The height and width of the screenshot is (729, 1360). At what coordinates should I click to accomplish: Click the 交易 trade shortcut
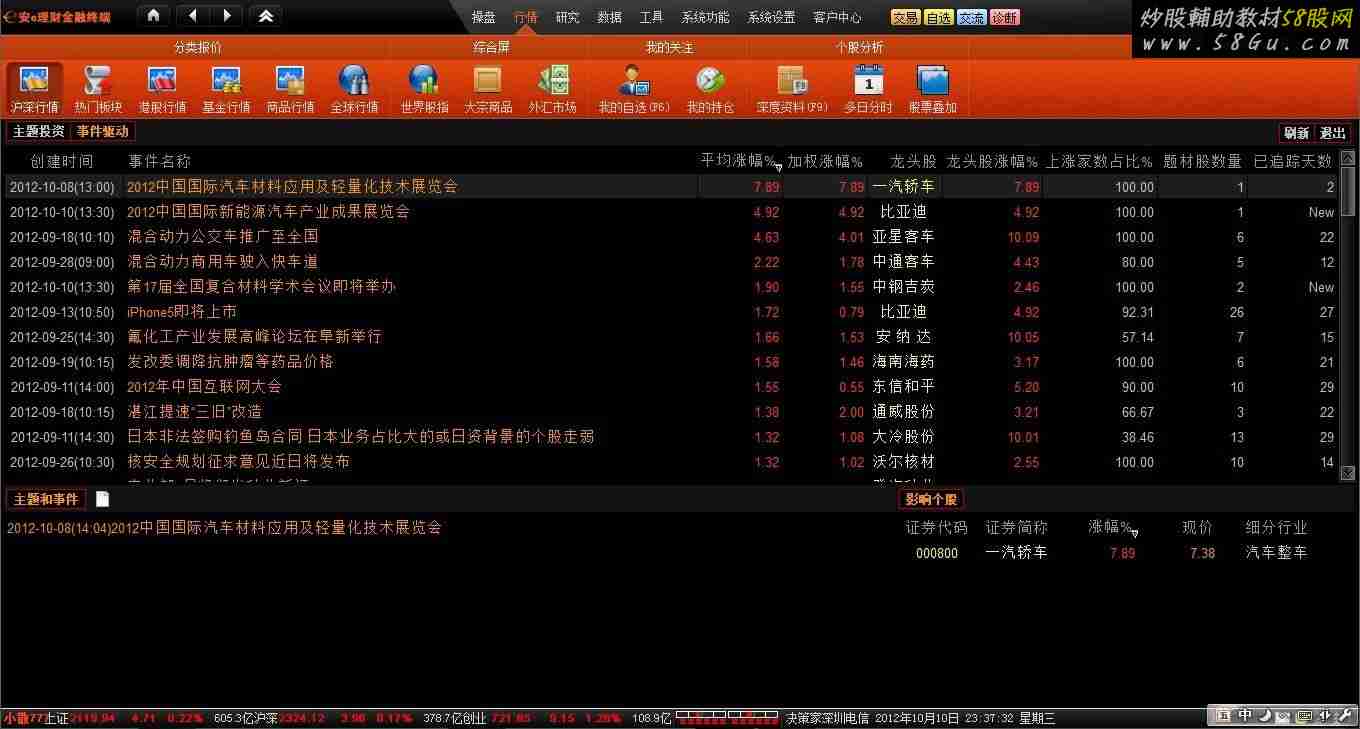coord(906,17)
